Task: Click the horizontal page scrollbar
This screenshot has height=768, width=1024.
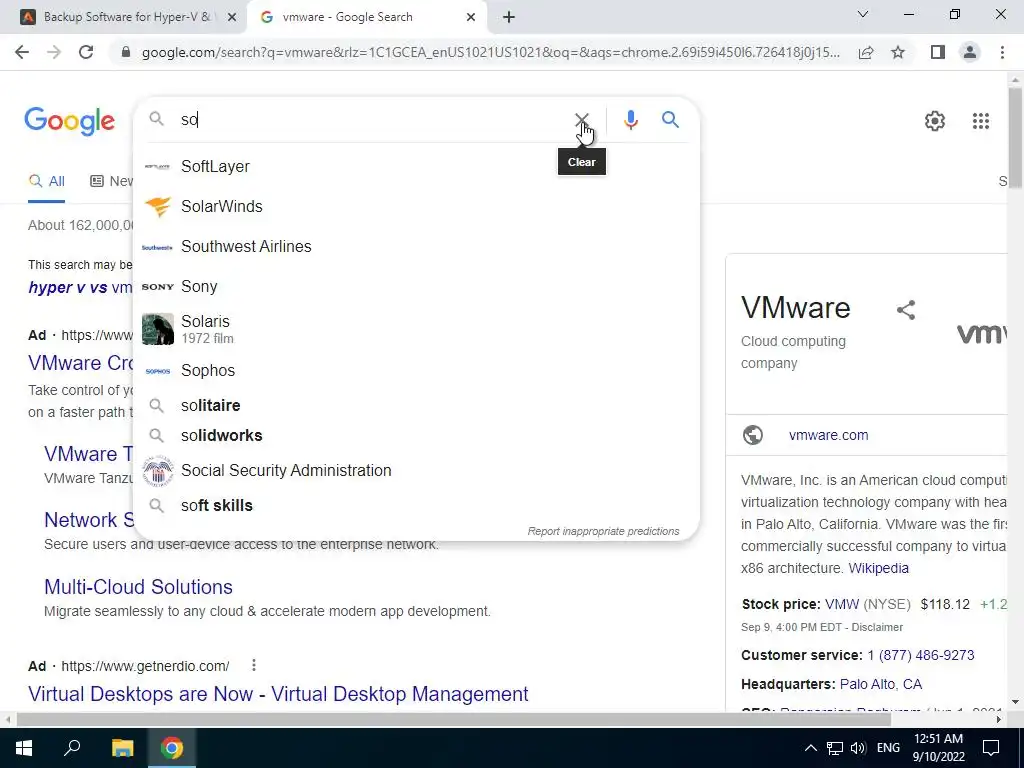Action: pos(453,720)
